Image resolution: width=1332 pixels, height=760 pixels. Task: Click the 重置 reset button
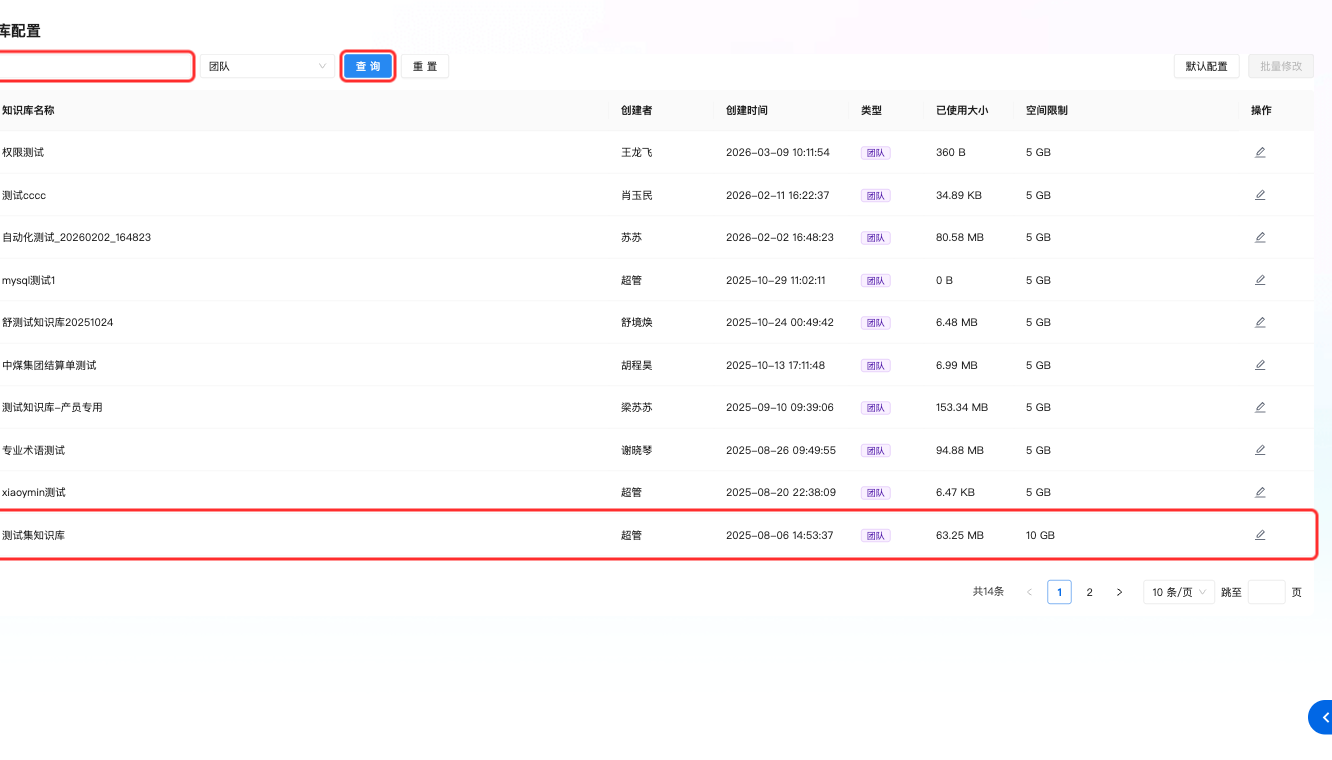(x=425, y=66)
